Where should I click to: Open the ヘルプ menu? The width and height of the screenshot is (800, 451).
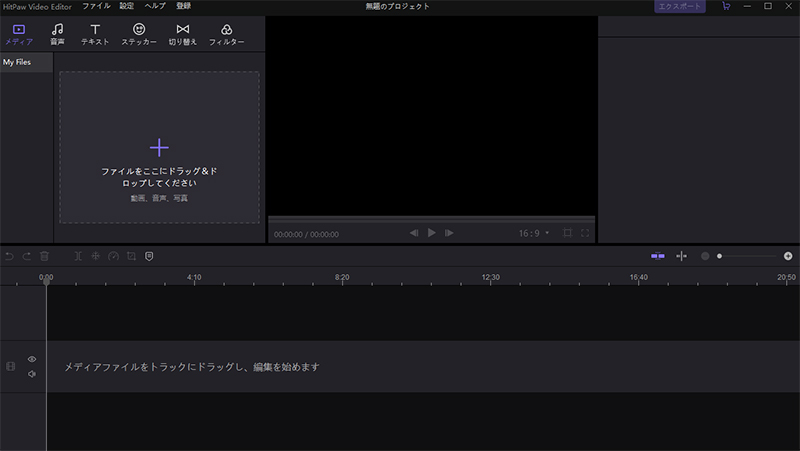pos(155,6)
